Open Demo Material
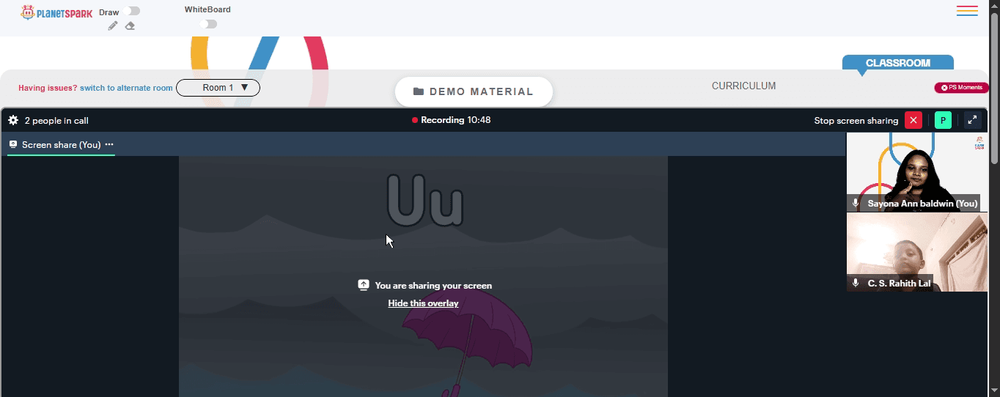Image resolution: width=1000 pixels, height=397 pixels. tap(473, 91)
